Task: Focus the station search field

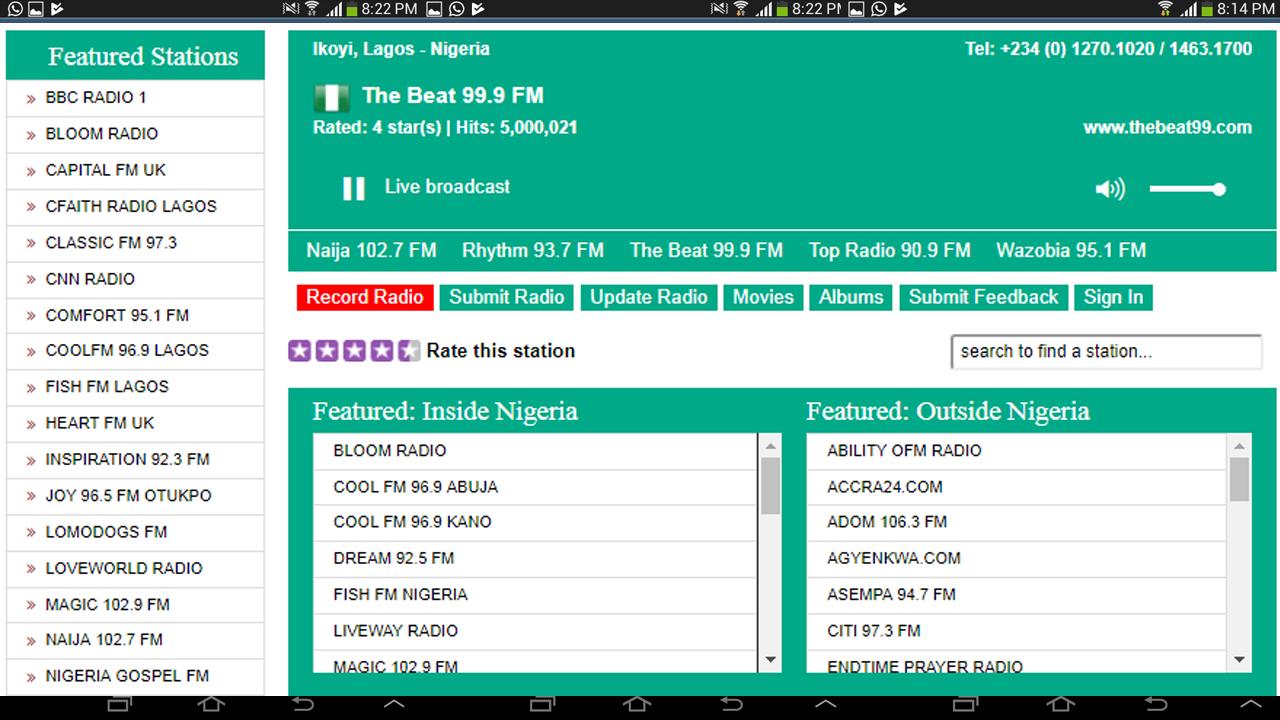Action: point(1106,352)
